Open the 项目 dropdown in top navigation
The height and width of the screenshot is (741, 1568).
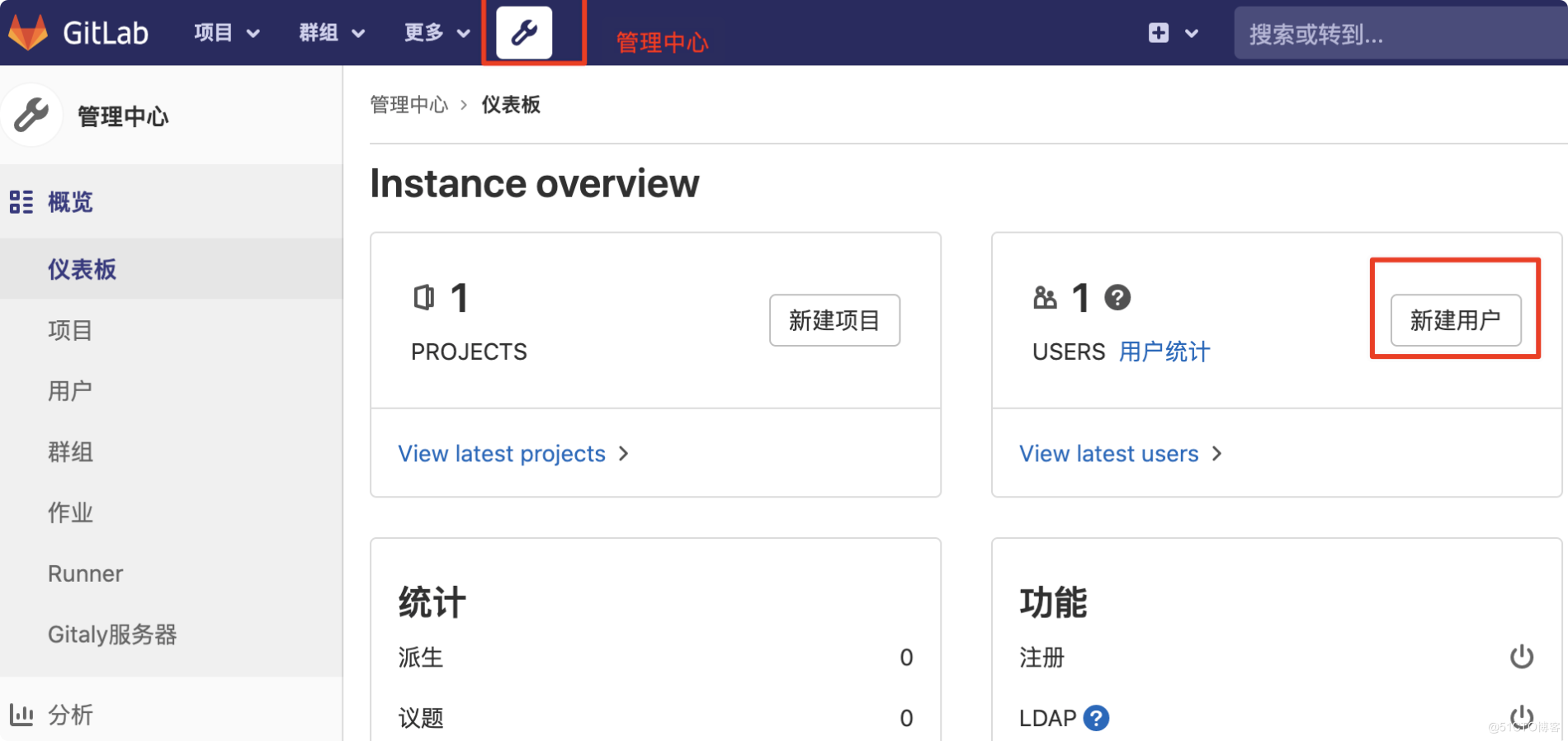tap(227, 32)
